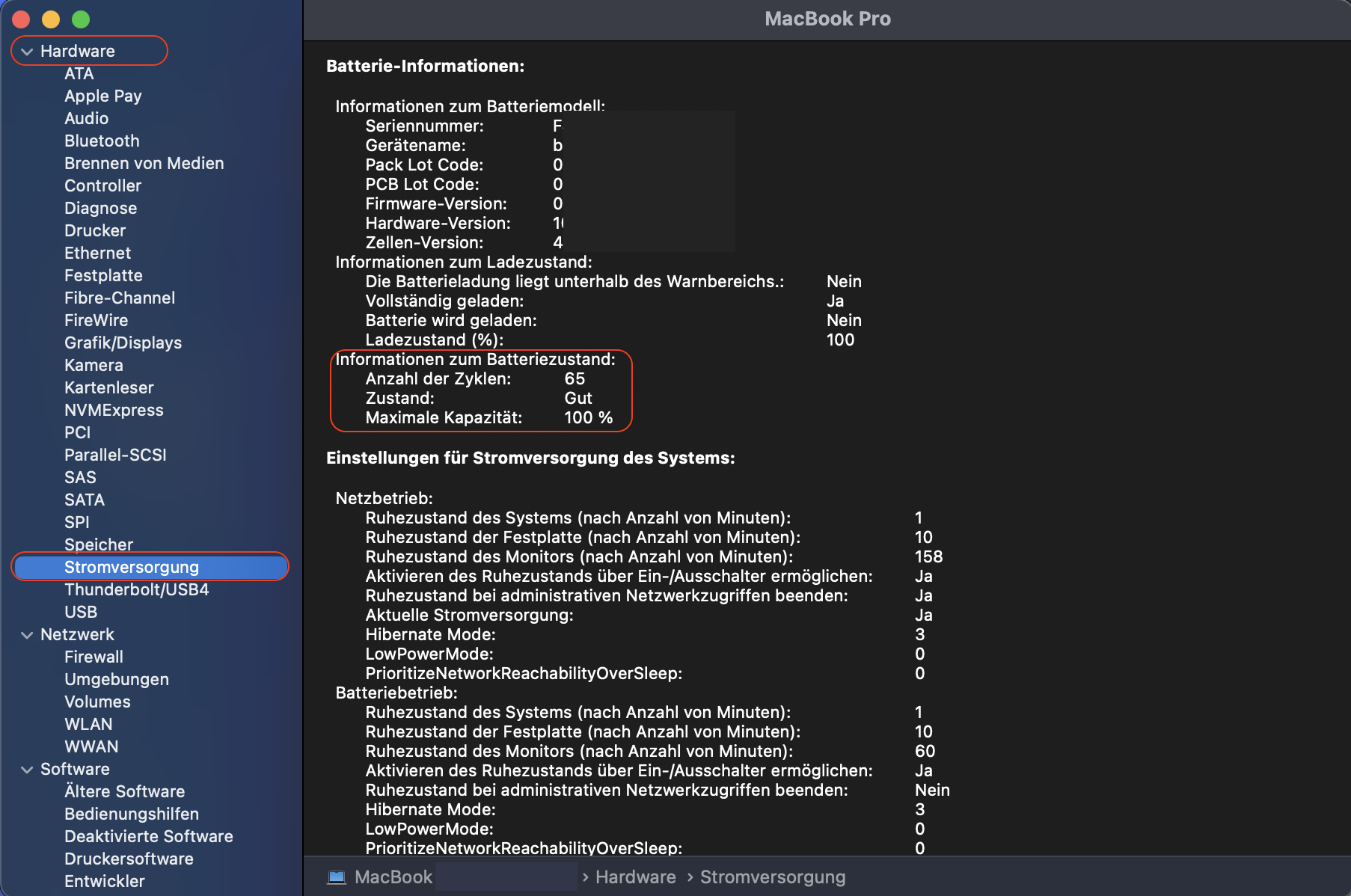Viewport: 1351px width, 896px height.
Task: Collapse the Netzwerk section chevron
Action: 28,635
